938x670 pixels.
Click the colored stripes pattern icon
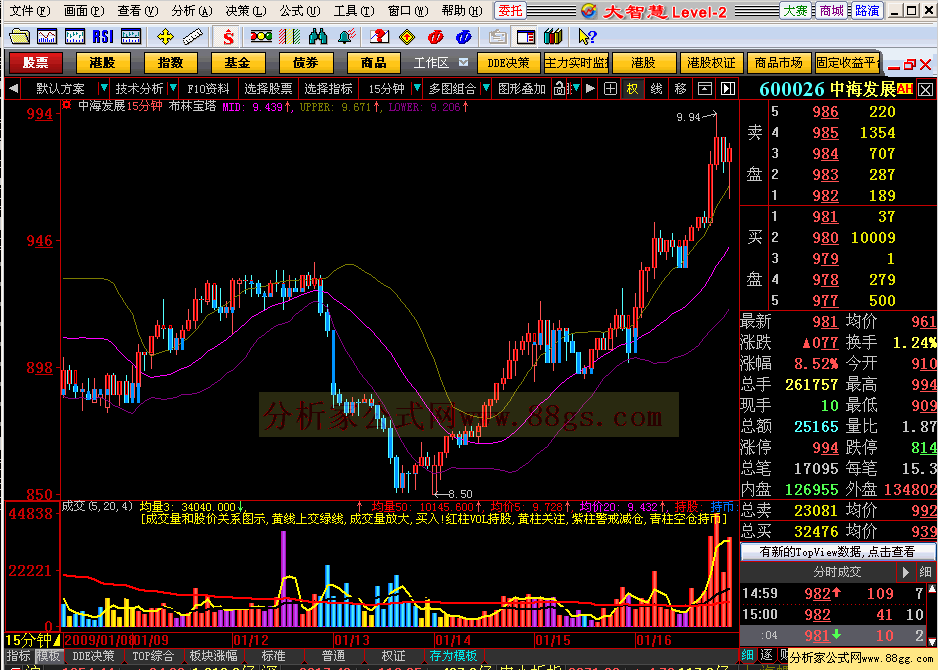(290, 37)
